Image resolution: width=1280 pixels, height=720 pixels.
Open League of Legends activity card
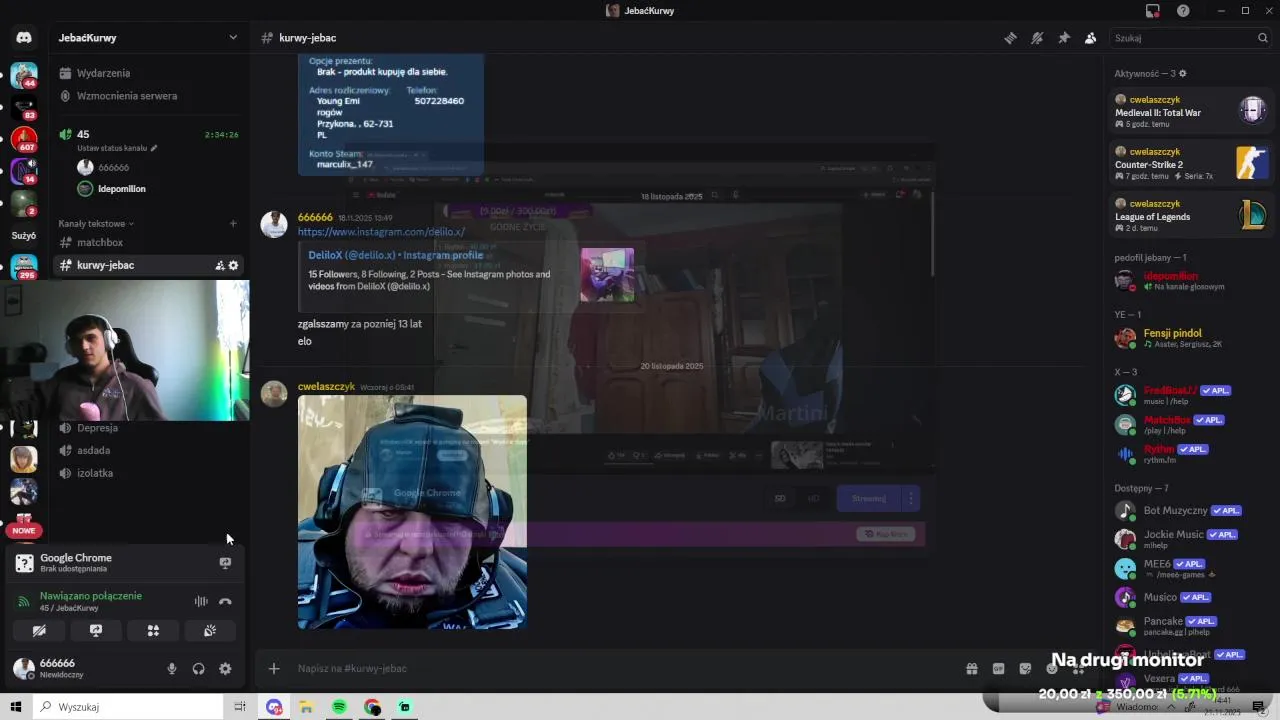tap(1192, 215)
